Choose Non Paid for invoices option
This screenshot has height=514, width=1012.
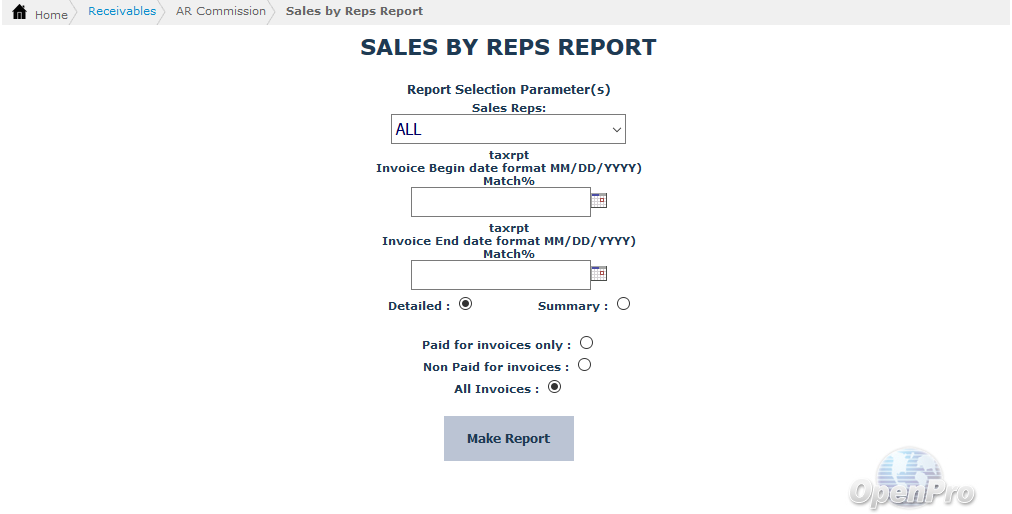pos(584,365)
